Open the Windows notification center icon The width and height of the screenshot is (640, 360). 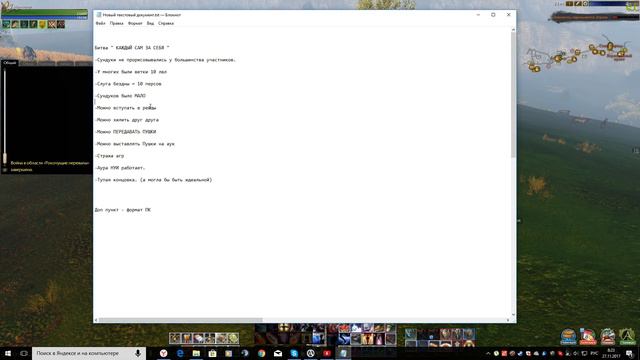[630, 353]
